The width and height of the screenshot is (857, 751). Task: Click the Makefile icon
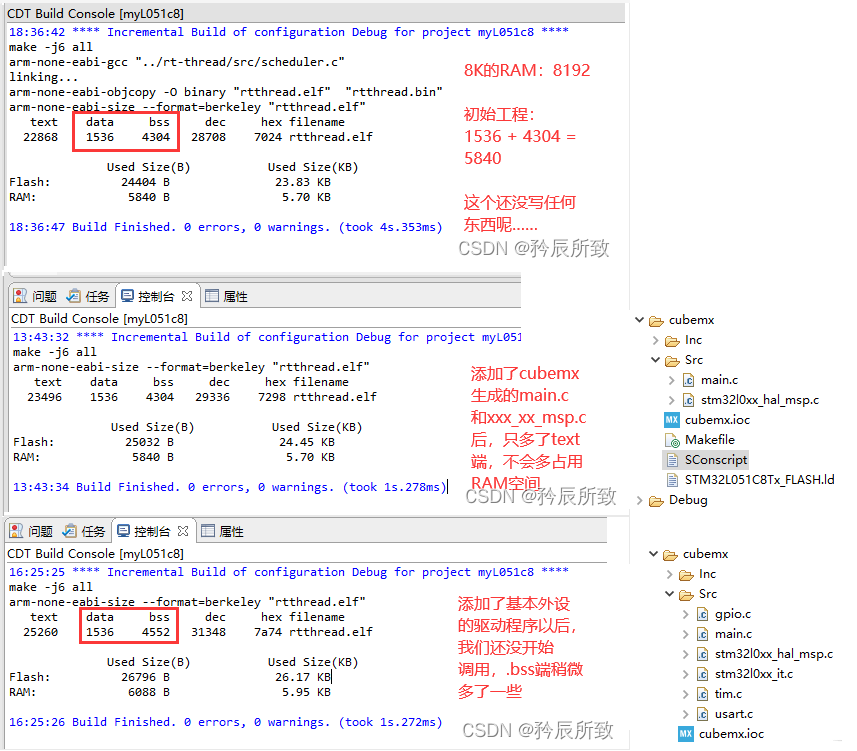click(672, 440)
